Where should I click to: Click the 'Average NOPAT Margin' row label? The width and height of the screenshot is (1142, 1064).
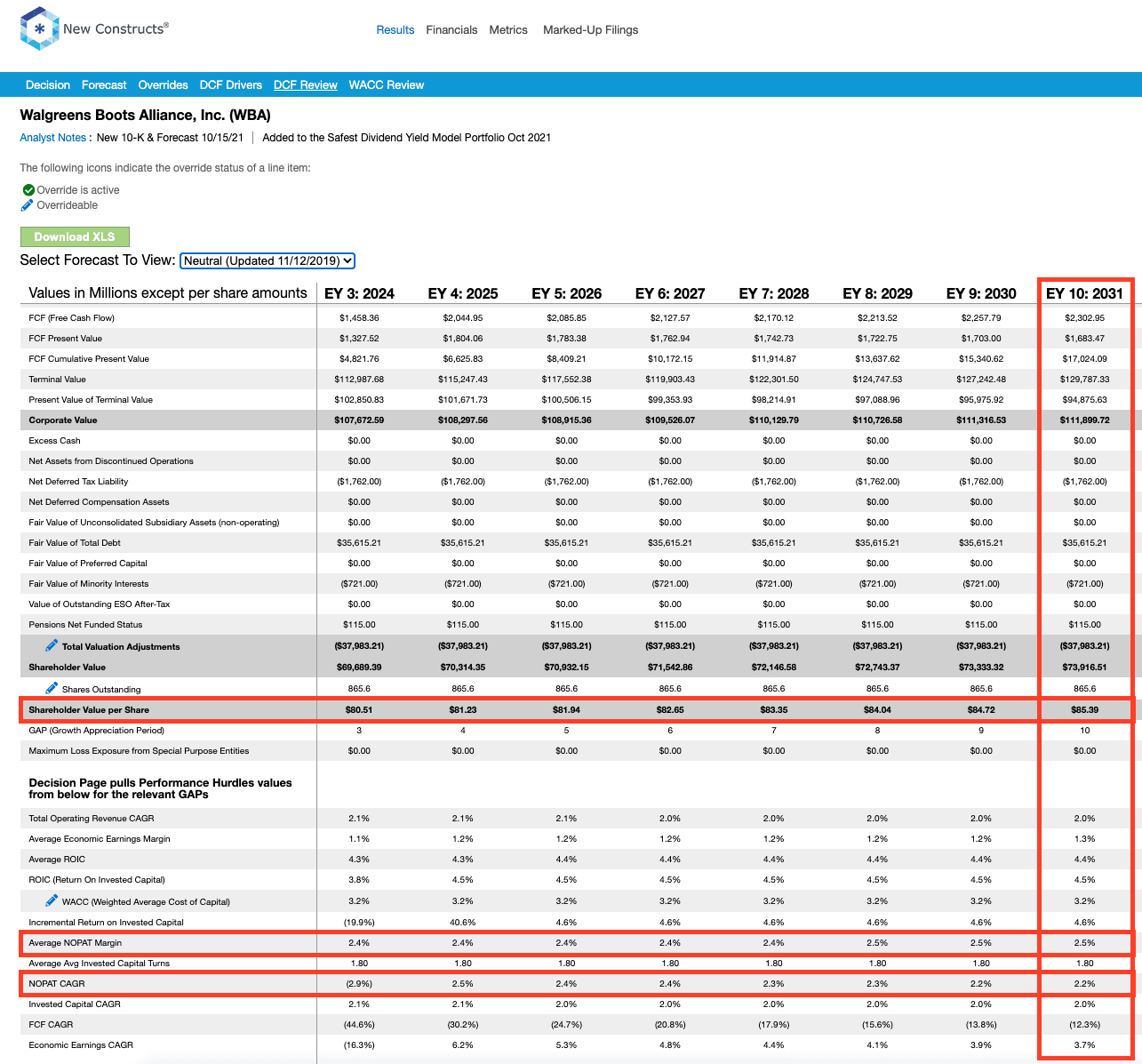pos(76,943)
